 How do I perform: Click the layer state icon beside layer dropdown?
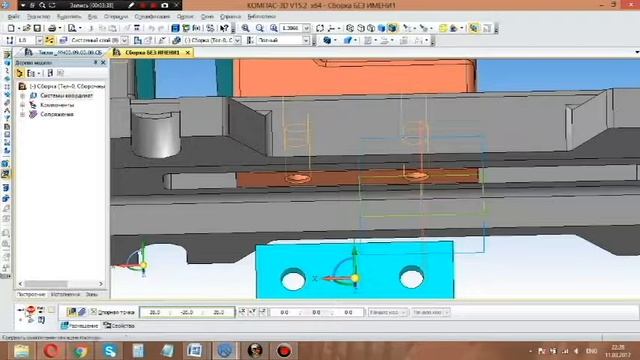point(63,40)
